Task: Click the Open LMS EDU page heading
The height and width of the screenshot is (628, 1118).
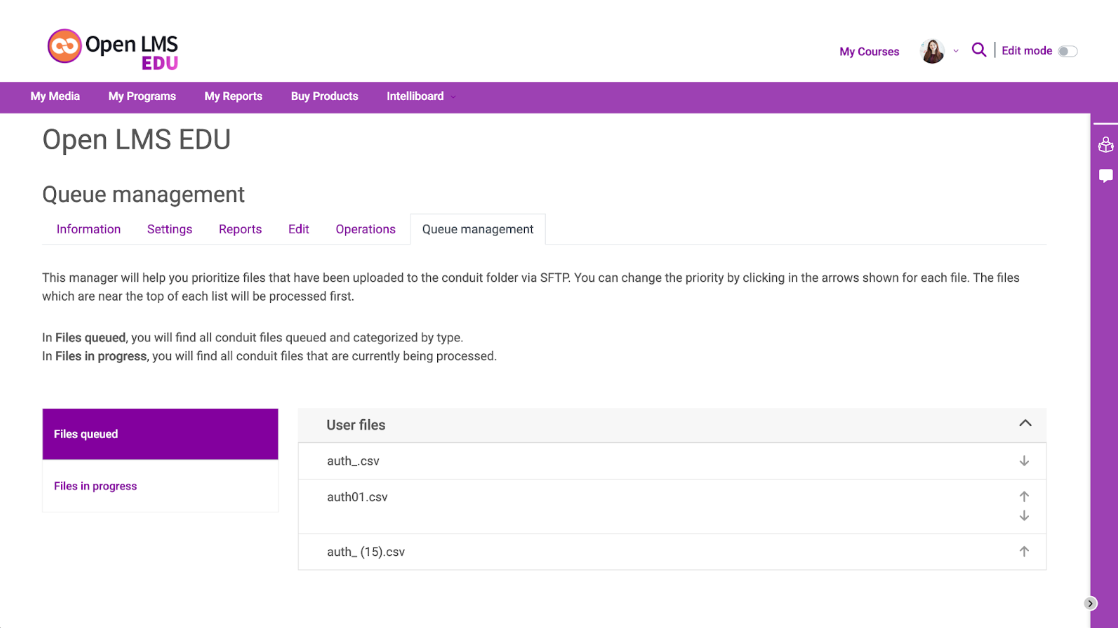Action: (136, 140)
